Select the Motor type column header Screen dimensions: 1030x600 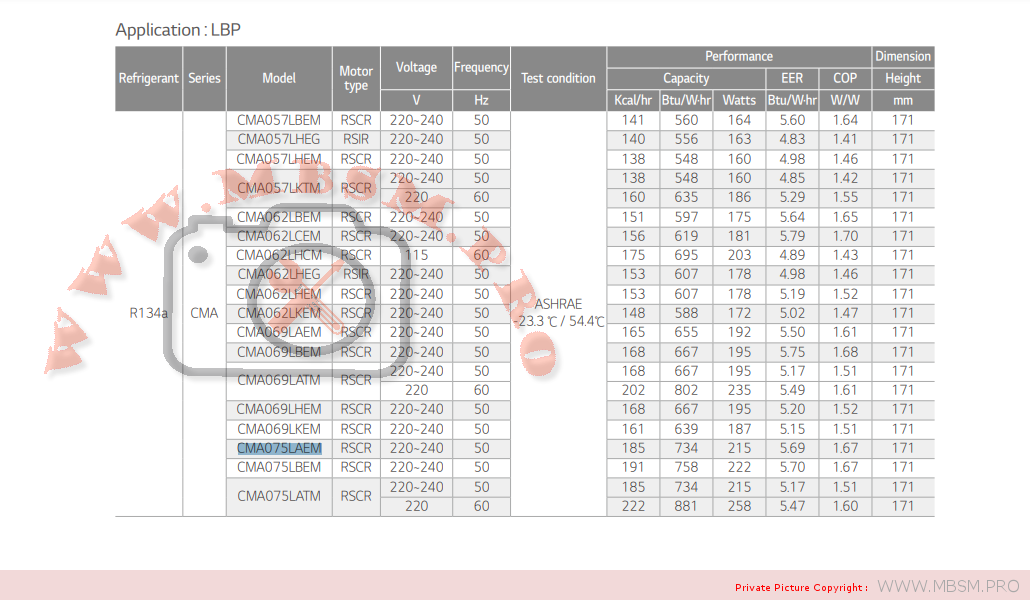pos(356,78)
